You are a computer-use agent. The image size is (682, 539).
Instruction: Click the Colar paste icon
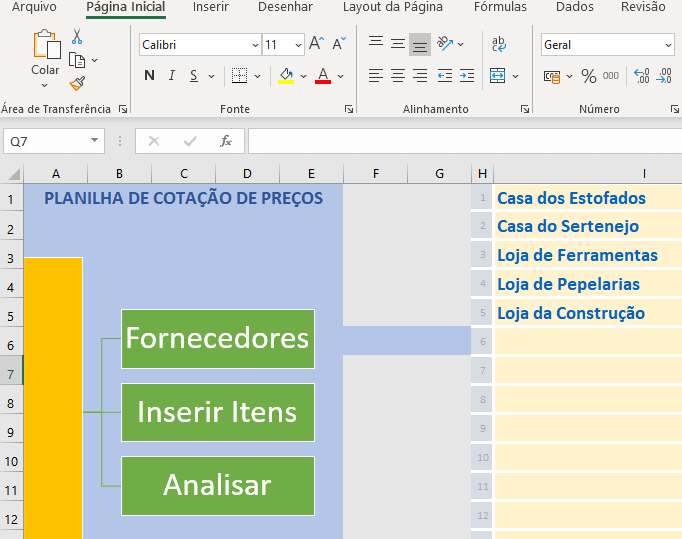point(47,44)
